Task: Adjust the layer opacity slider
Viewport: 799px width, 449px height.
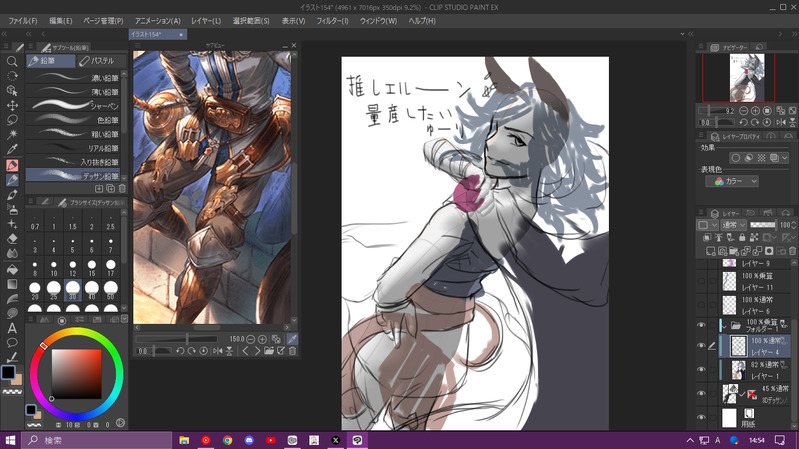Action: pyautogui.click(x=763, y=225)
